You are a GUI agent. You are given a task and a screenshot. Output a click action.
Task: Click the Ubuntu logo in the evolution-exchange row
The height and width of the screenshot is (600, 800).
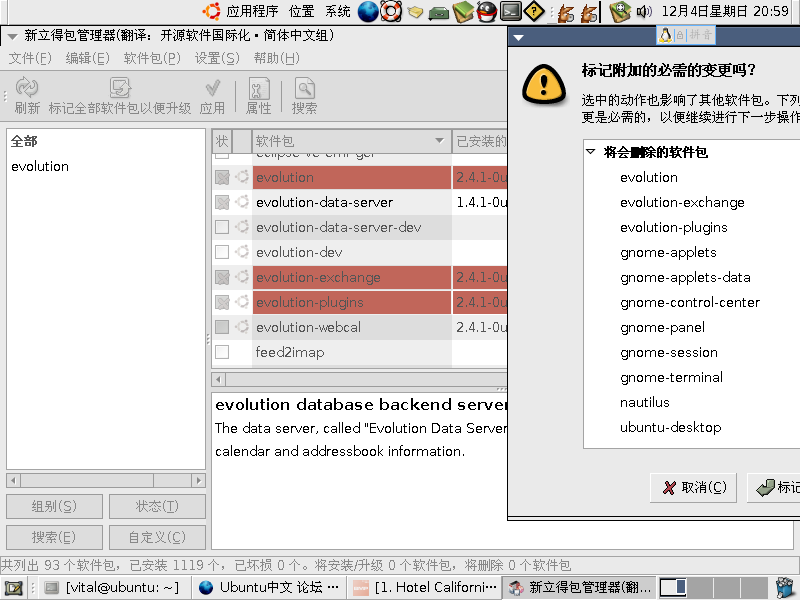pos(242,277)
